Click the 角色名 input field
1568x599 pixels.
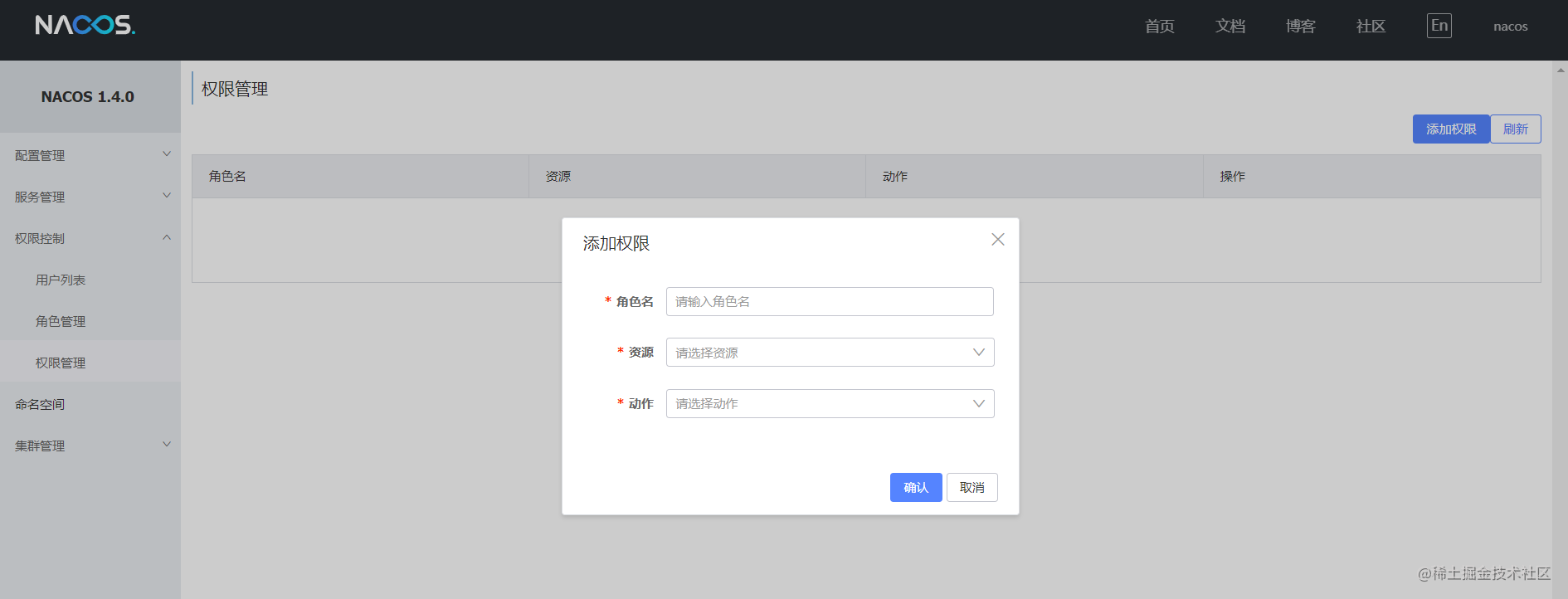(830, 301)
